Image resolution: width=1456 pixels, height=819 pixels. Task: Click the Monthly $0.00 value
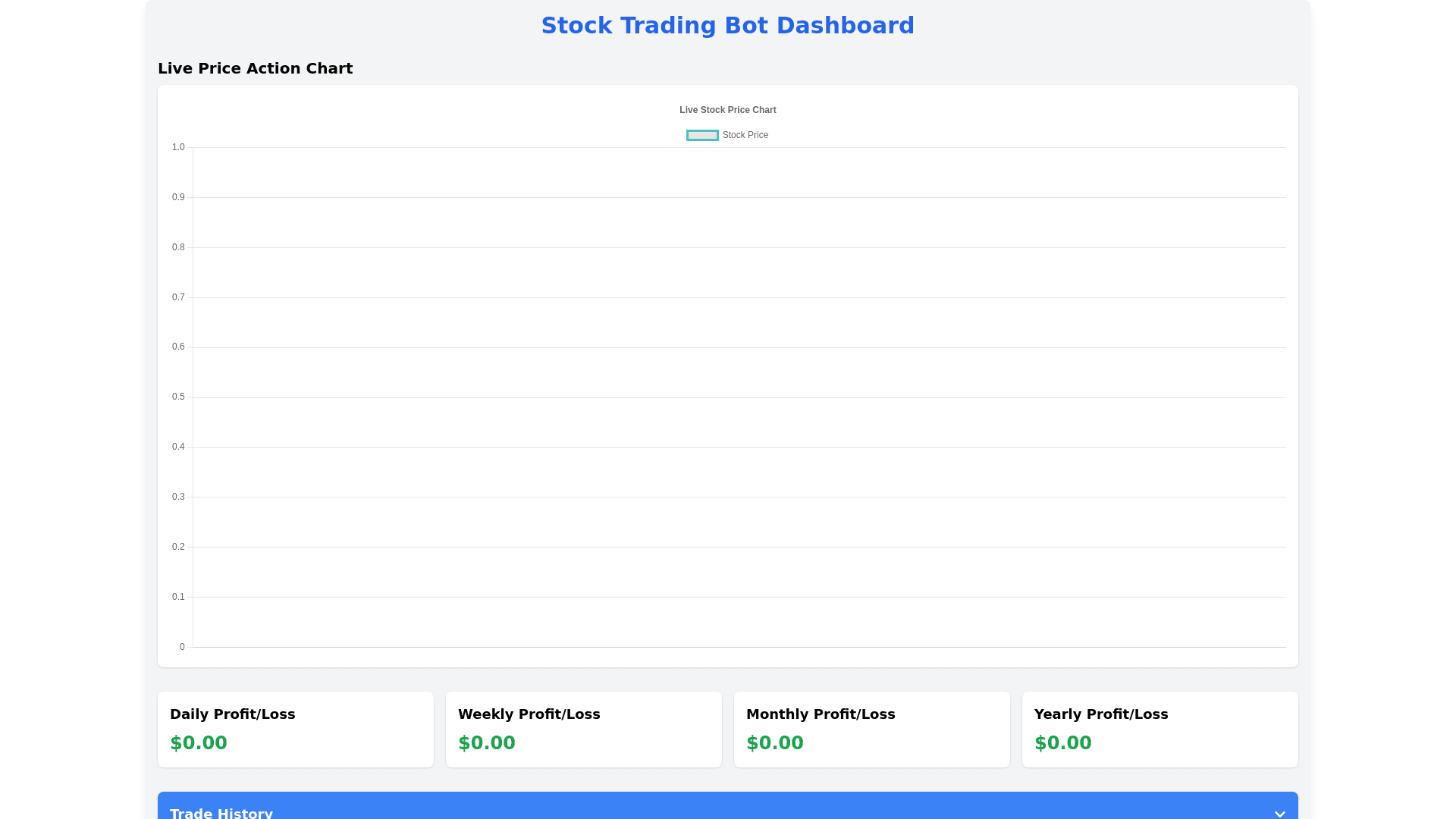pos(775,743)
